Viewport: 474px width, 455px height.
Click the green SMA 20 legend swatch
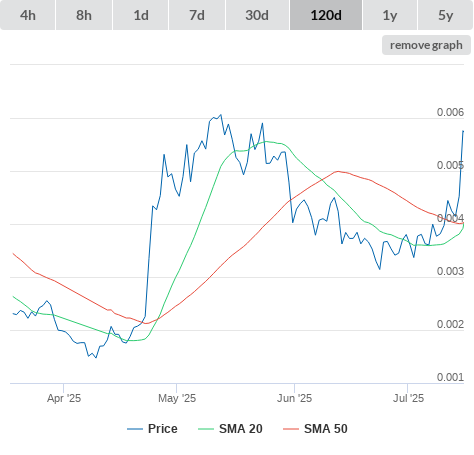[x=206, y=429]
